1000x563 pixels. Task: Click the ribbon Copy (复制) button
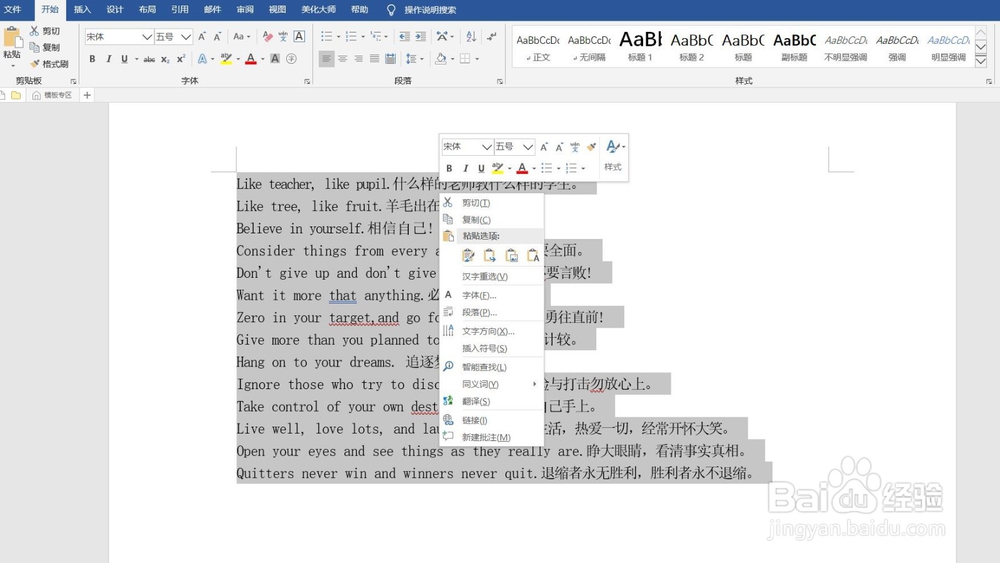tap(45, 47)
